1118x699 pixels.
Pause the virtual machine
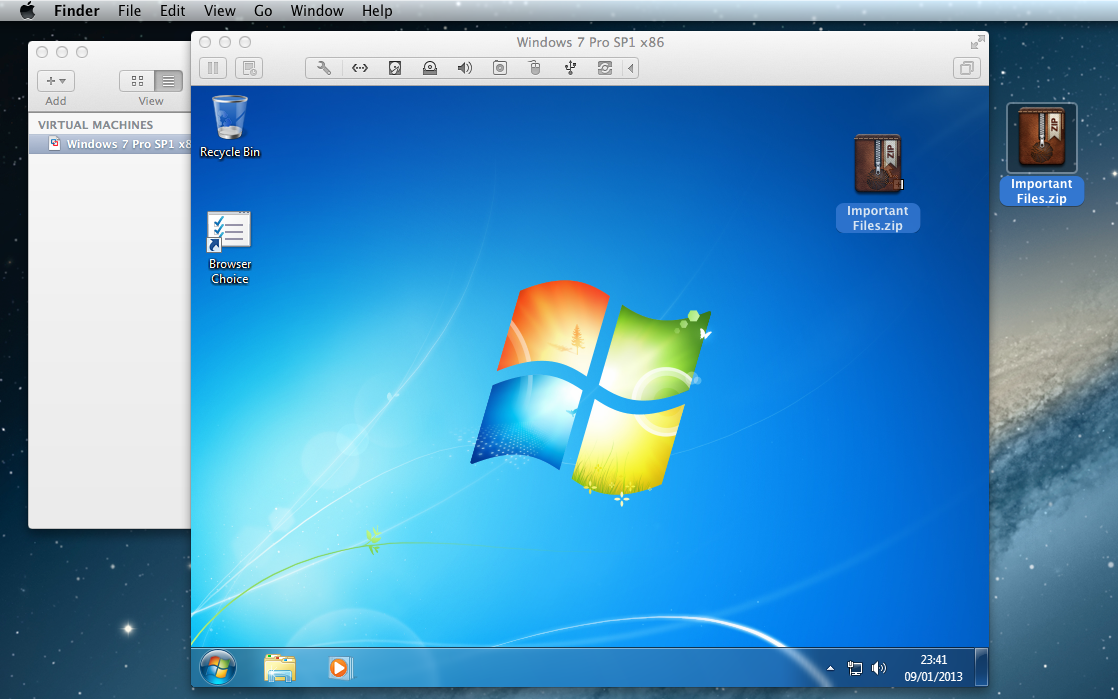pos(213,68)
